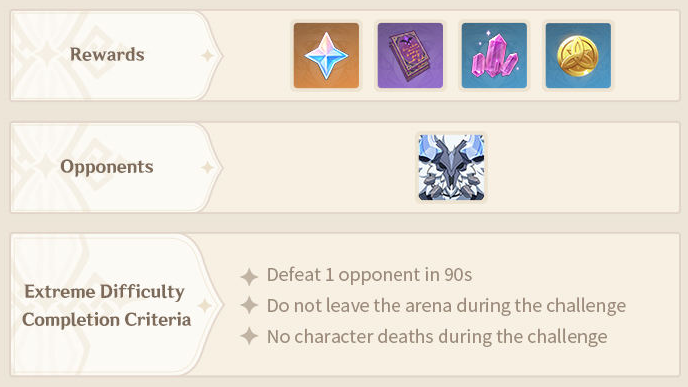The height and width of the screenshot is (387, 688).
Task: Click the Opponents section label
Action: coord(107,167)
